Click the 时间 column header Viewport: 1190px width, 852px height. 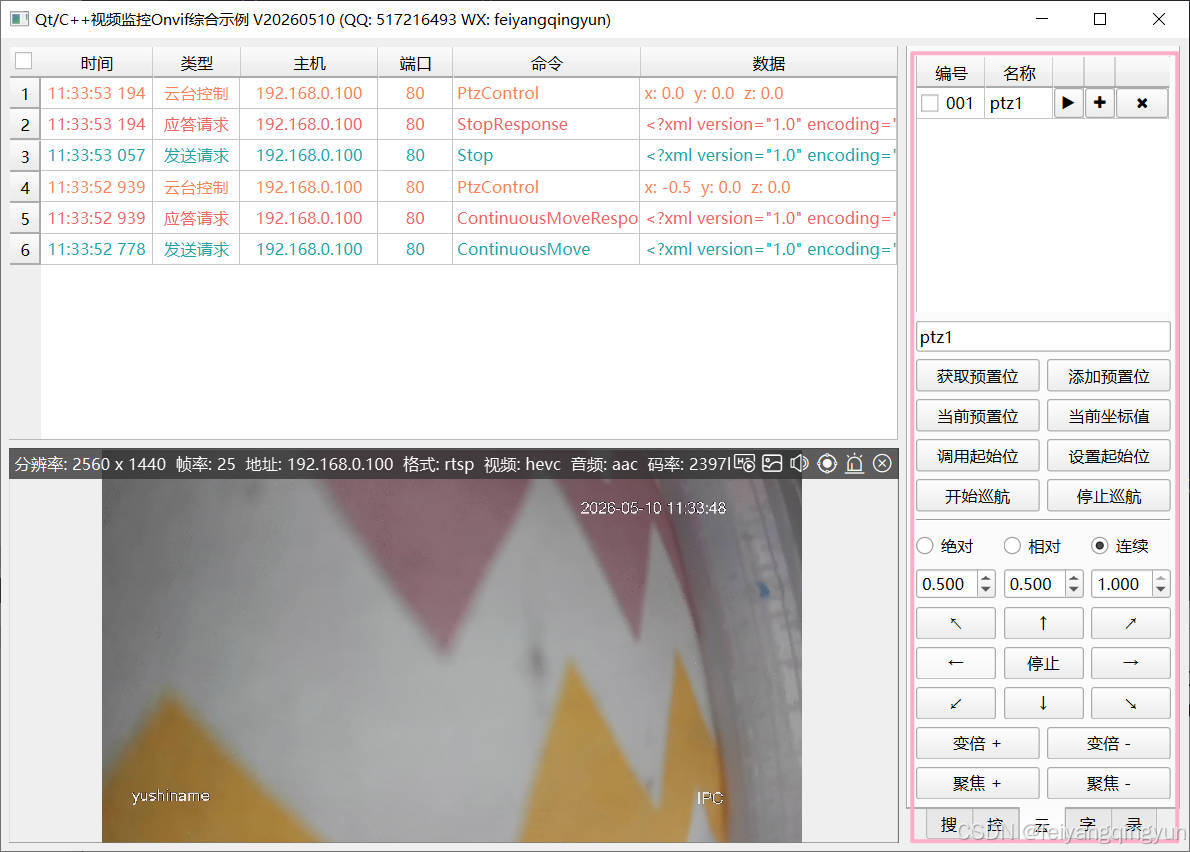pos(96,63)
